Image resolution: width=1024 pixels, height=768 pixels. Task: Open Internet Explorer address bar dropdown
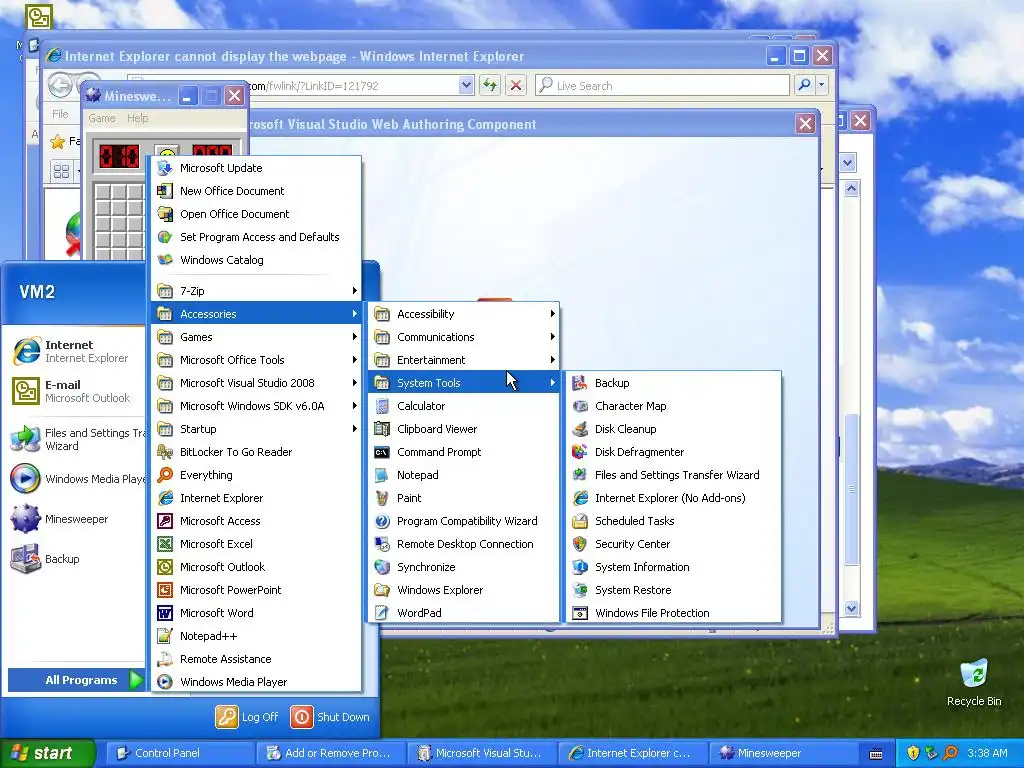pos(466,85)
